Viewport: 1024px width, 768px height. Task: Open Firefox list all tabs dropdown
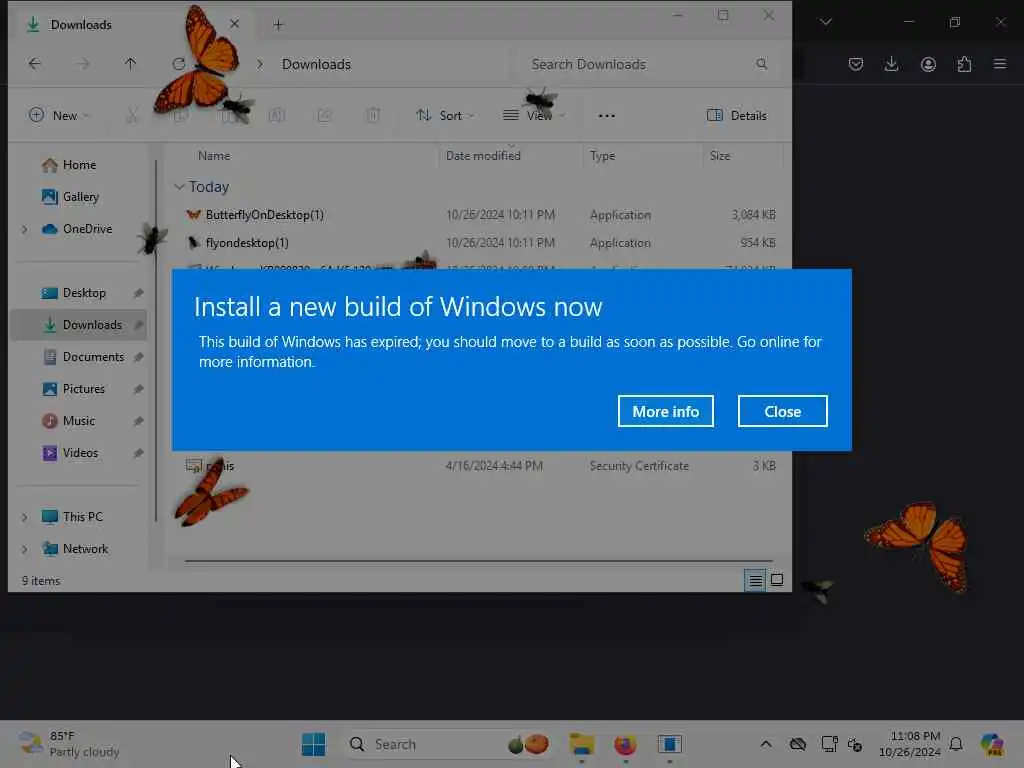pyautogui.click(x=826, y=22)
